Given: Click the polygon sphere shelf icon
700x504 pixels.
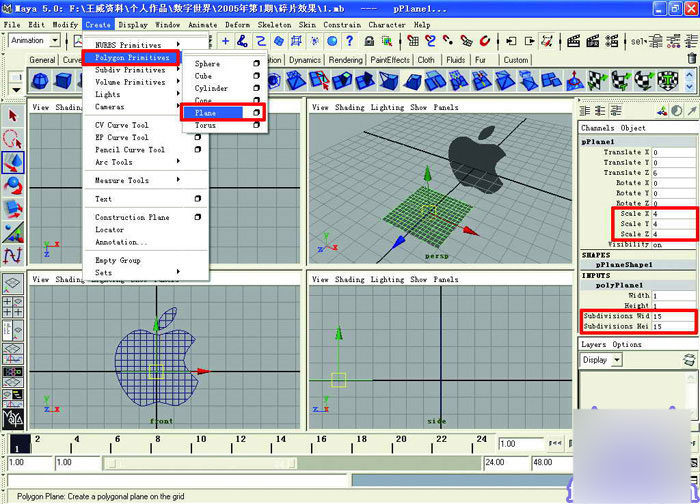Looking at the screenshot, I should [x=40, y=81].
